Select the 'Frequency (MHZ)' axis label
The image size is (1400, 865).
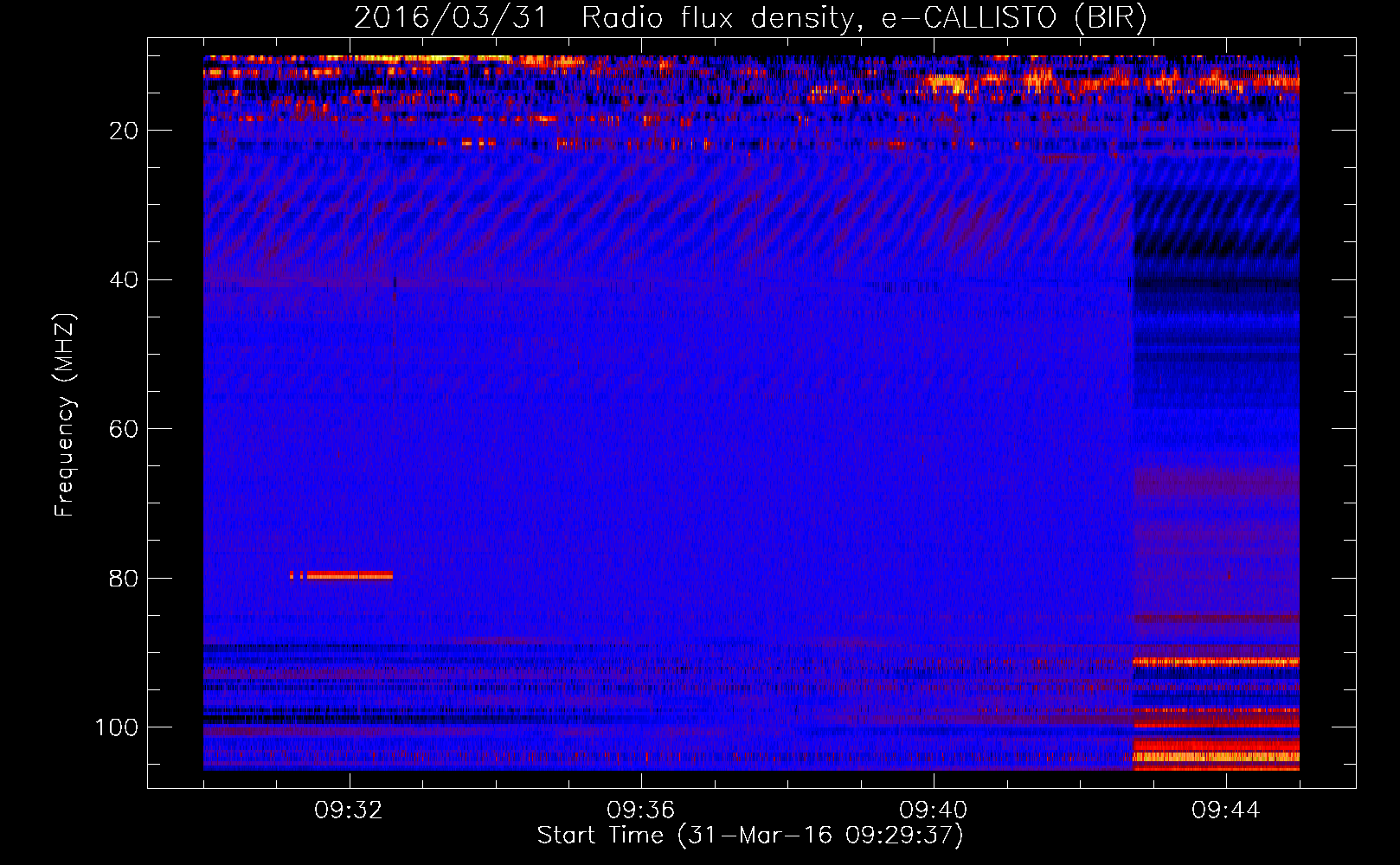65,415
